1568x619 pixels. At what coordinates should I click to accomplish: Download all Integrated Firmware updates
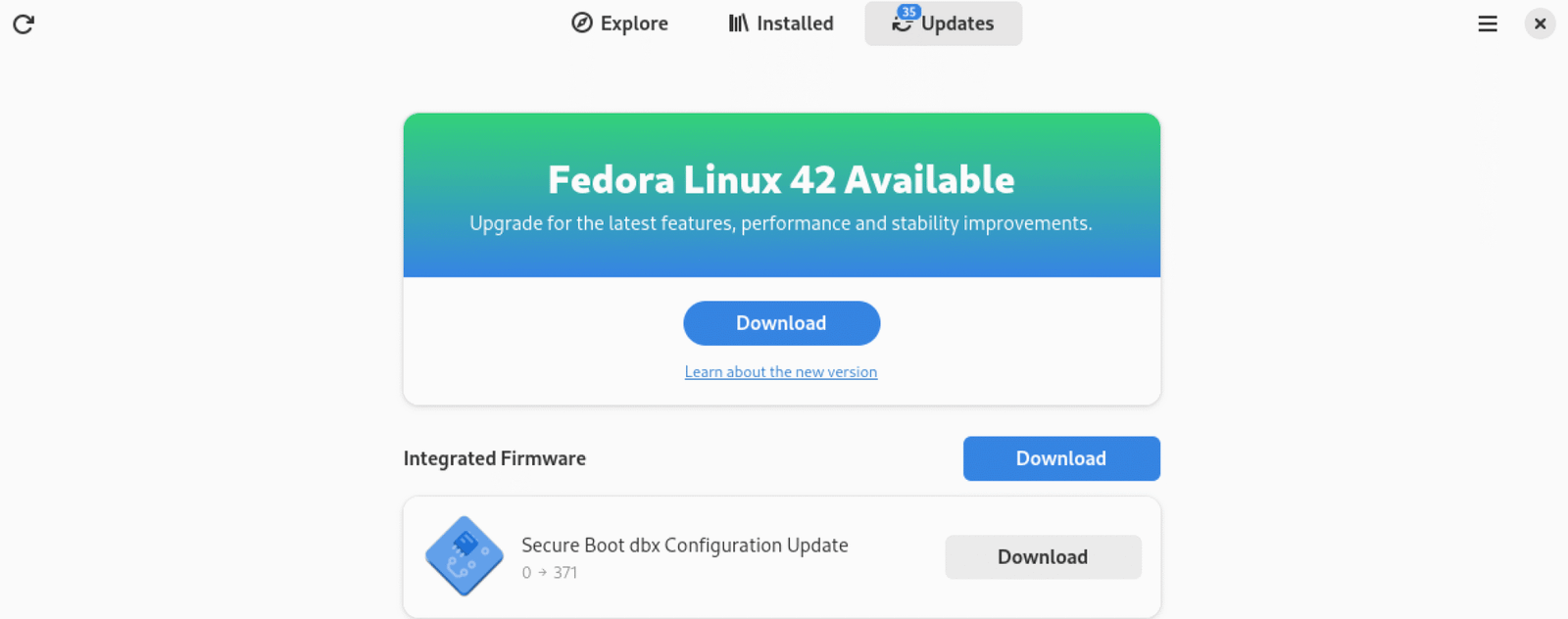pos(1061,458)
